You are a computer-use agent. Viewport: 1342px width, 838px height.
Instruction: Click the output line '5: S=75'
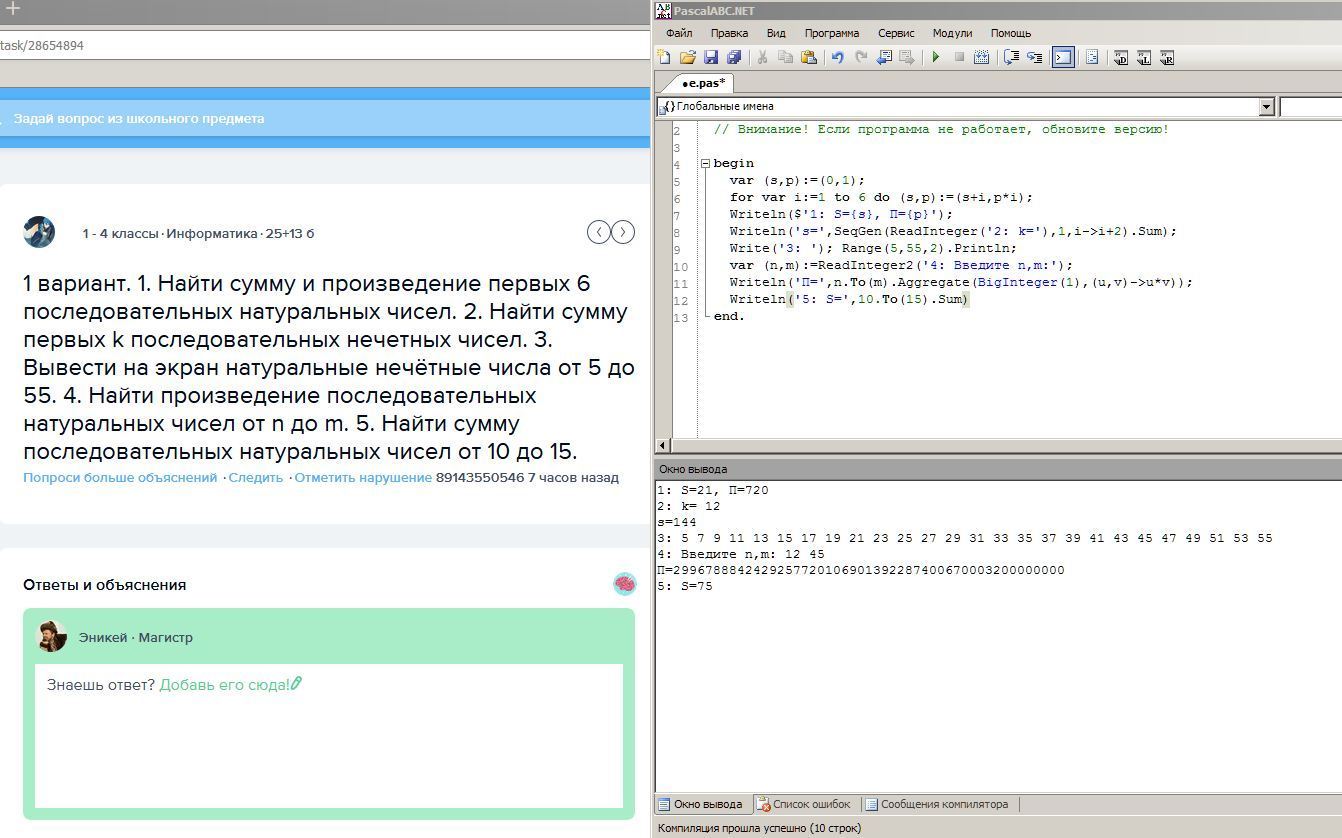click(x=685, y=586)
